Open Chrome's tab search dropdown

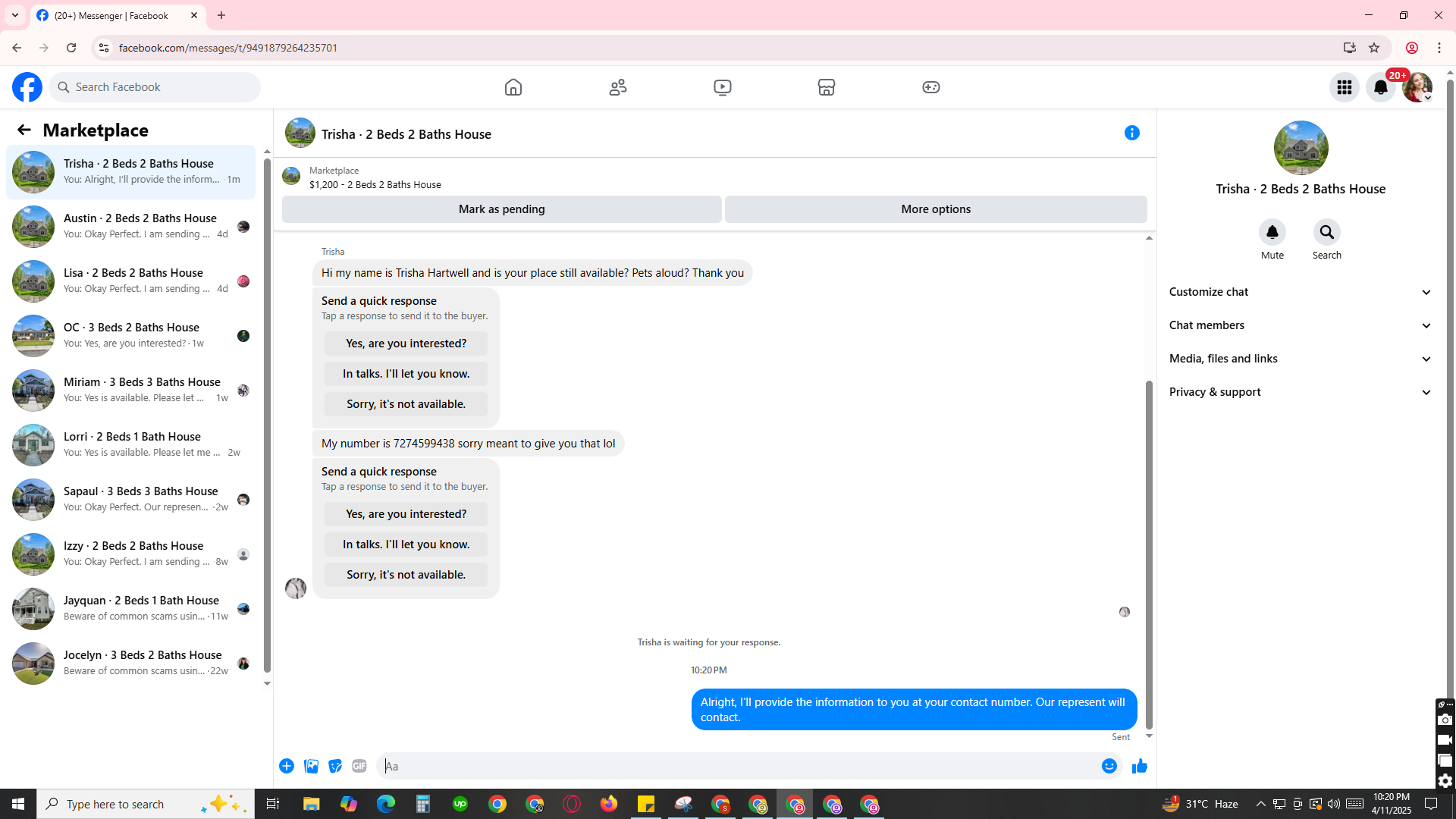(x=15, y=15)
